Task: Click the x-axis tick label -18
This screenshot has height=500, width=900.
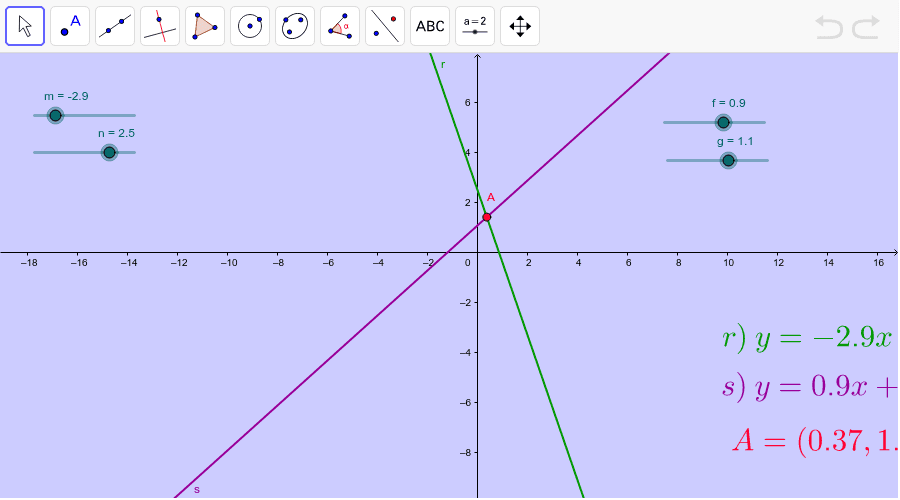Action: (29, 263)
